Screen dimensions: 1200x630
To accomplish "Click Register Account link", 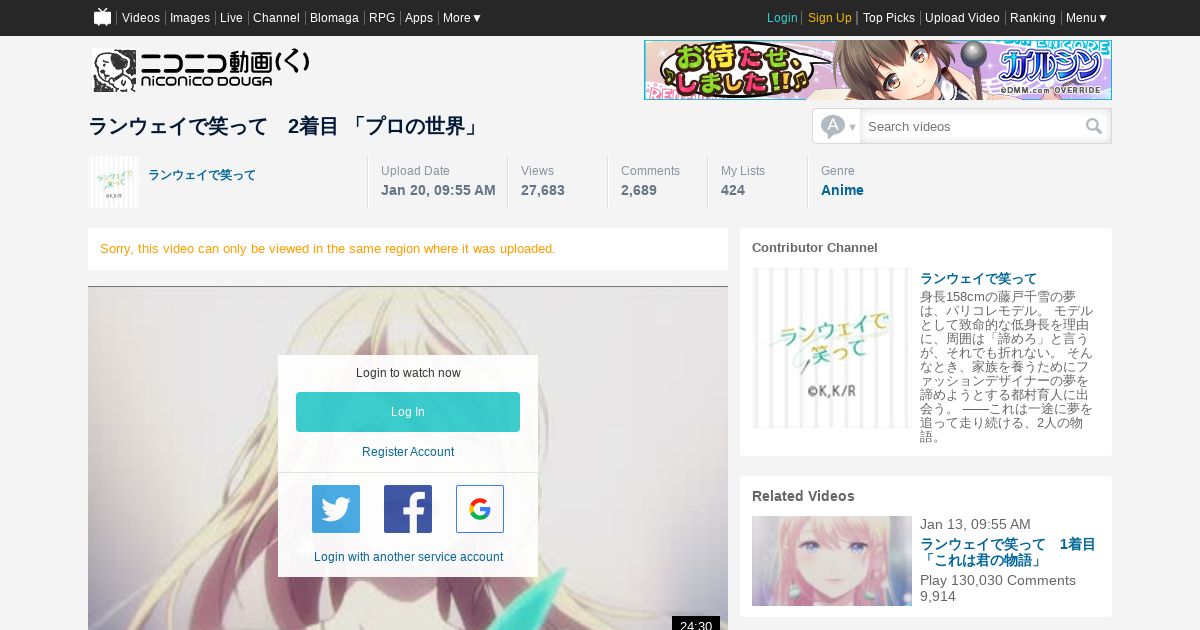I will [x=408, y=452].
